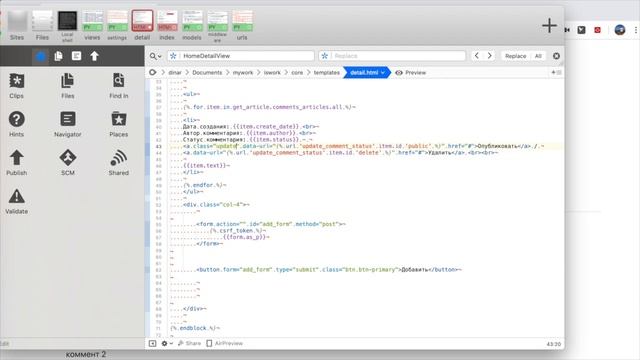Switch to the views file tab
The image size is (640, 360).
pos(92,26)
